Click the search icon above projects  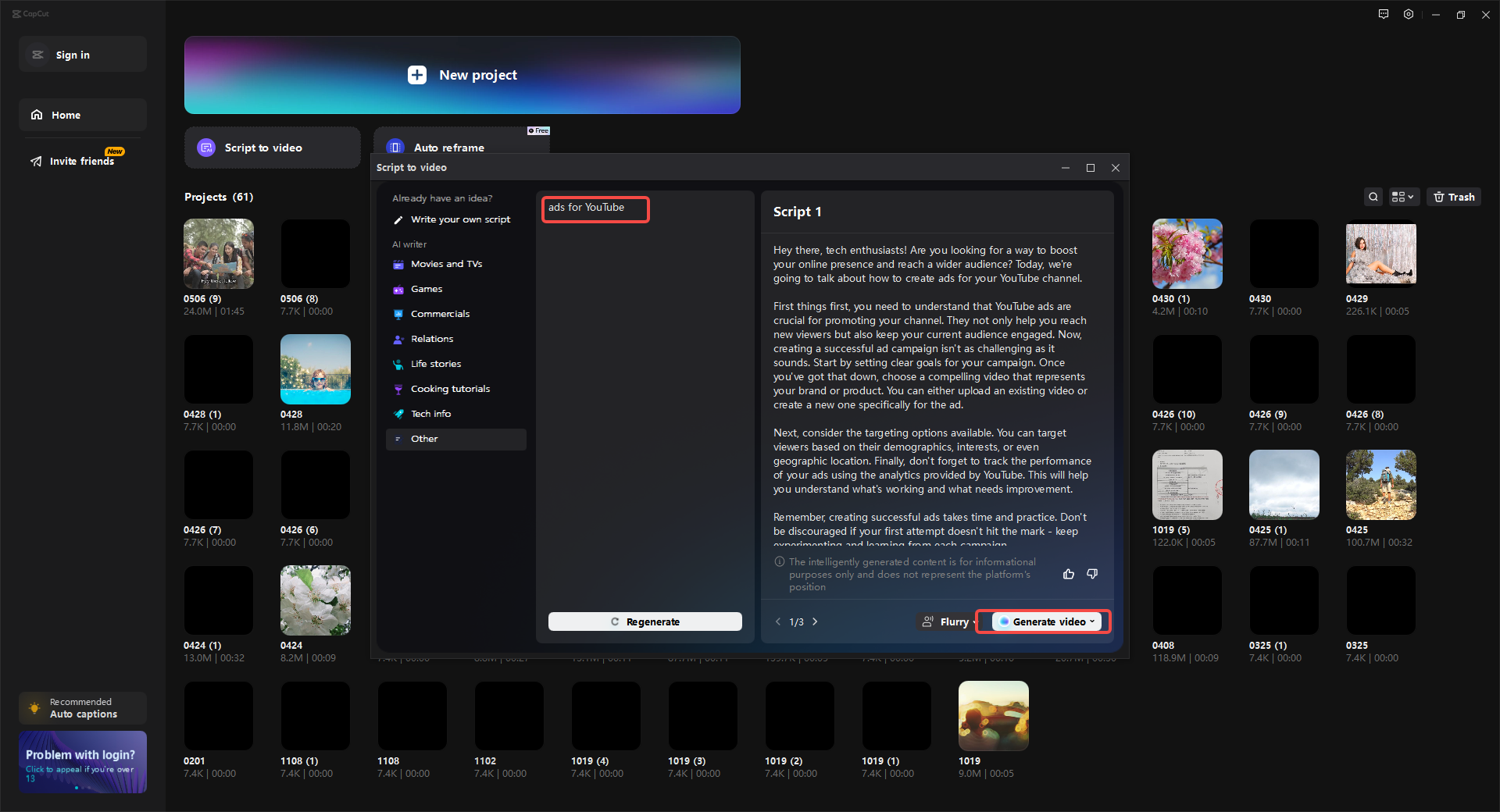coord(1373,197)
